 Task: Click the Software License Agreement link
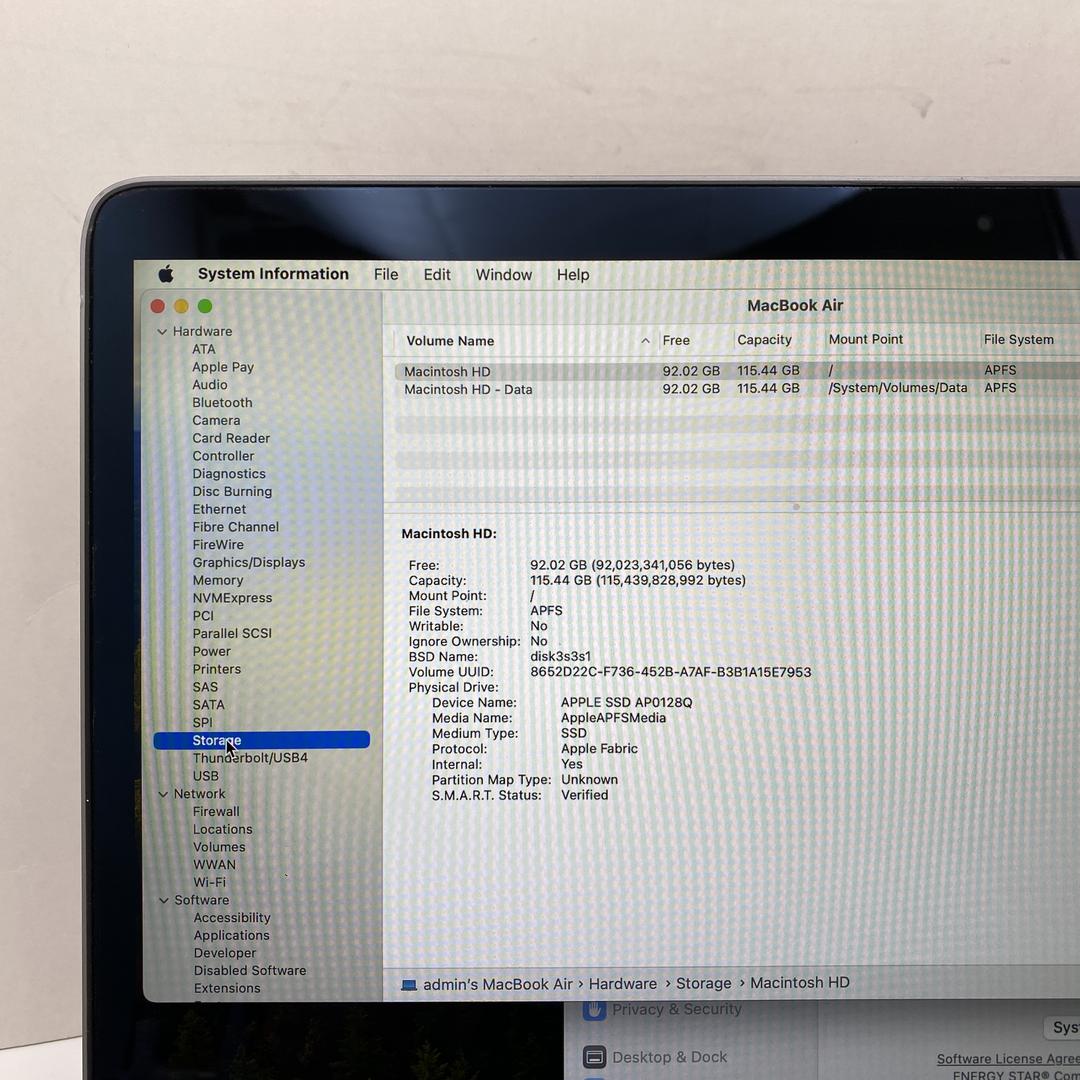(x=1007, y=1059)
